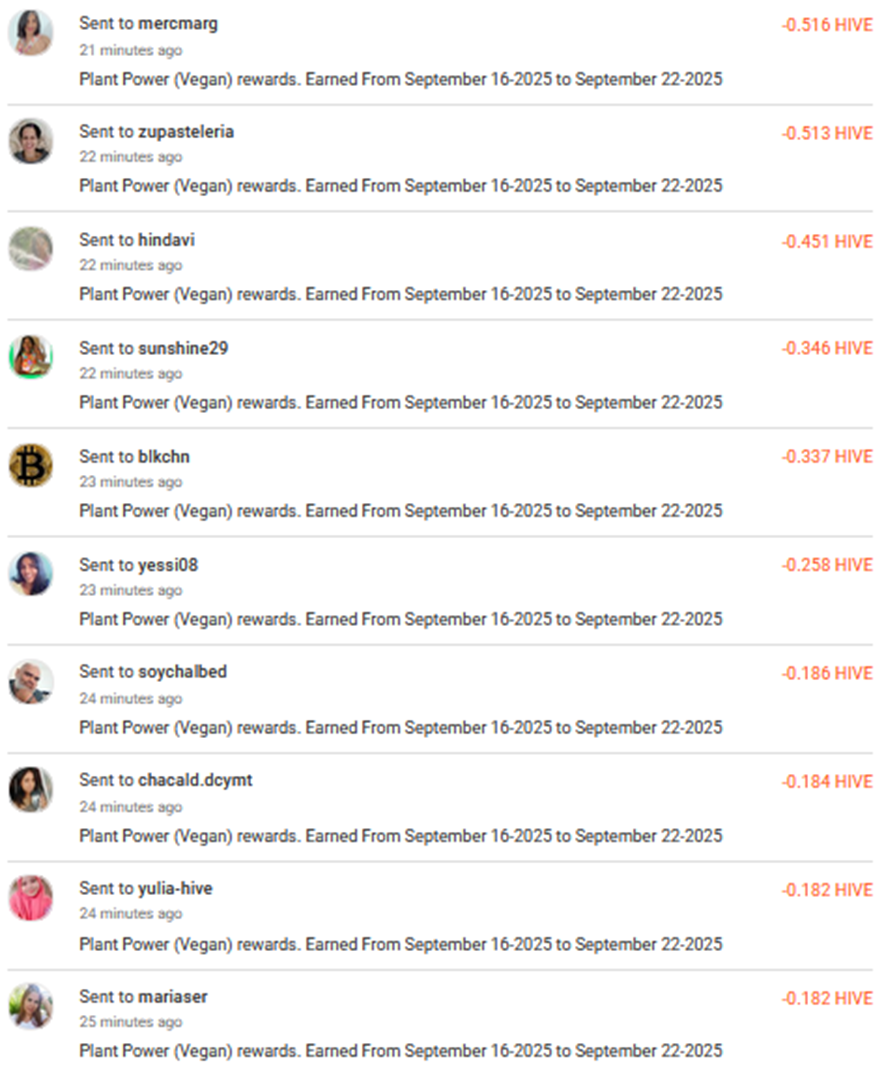The height and width of the screenshot is (1068, 886).
Task: Visit the zupasteleria profile link
Action: [x=186, y=132]
